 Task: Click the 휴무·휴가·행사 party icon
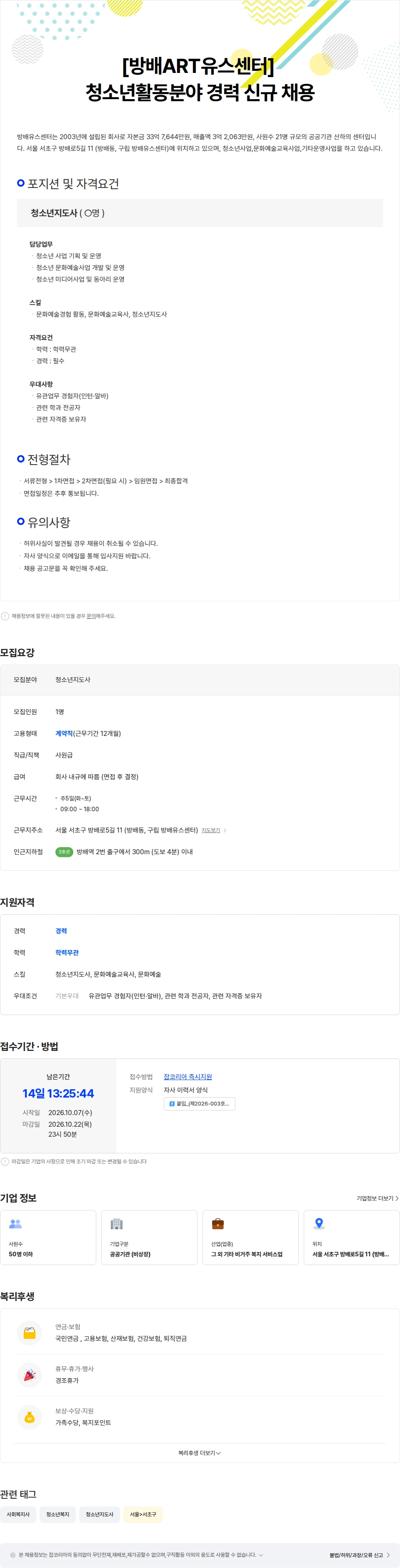(x=29, y=1374)
